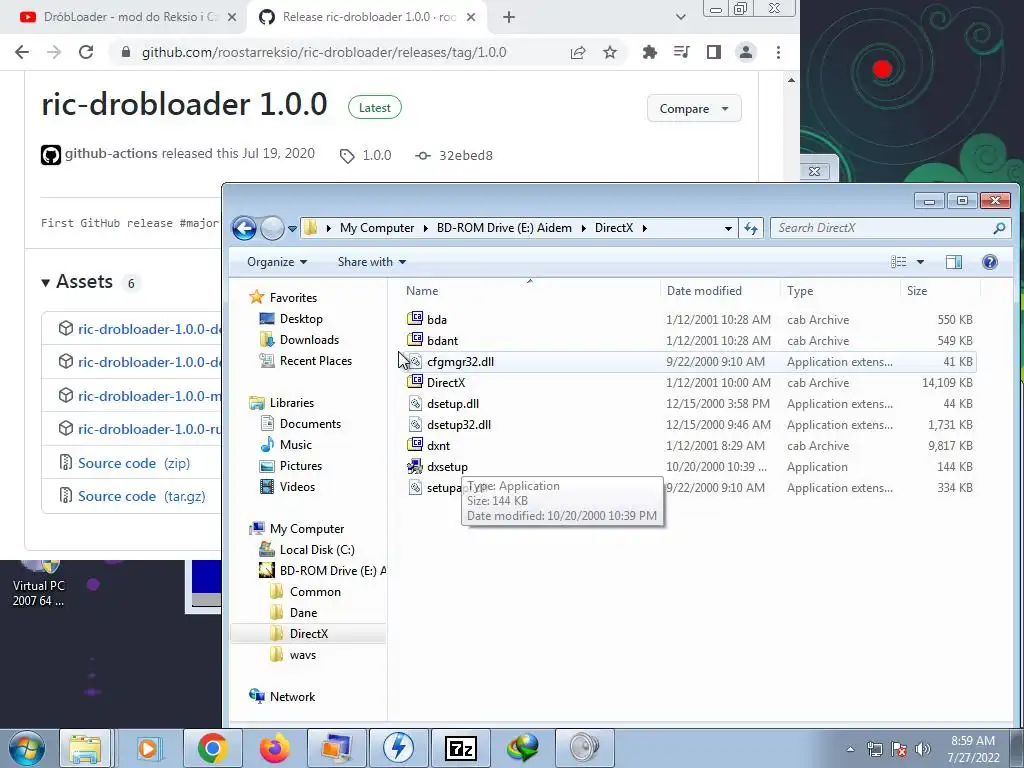The height and width of the screenshot is (768, 1024).
Task: Open Chrome tab search chevron
Action: [x=680, y=17]
